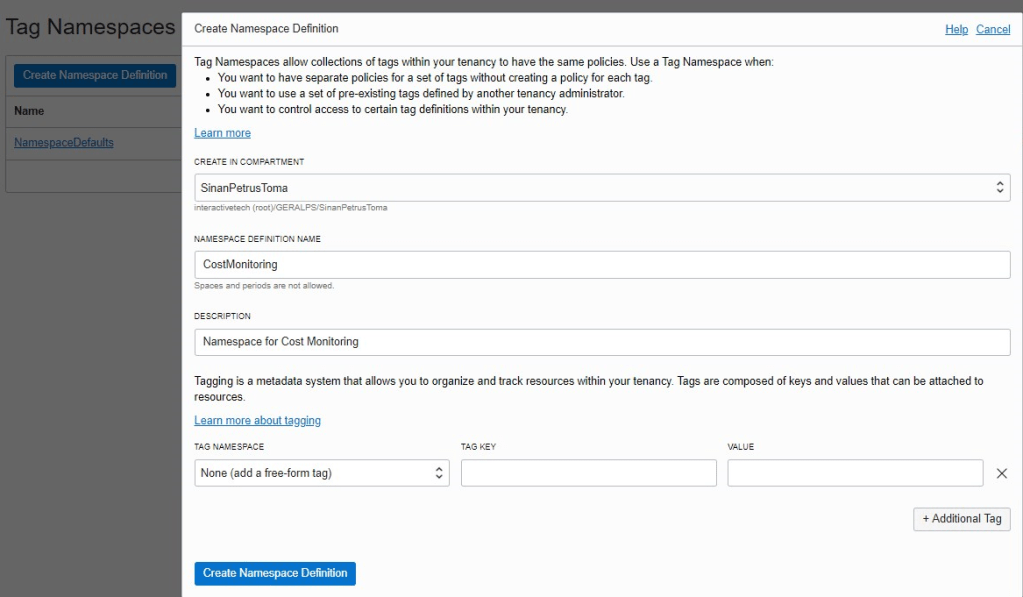Image resolution: width=1023 pixels, height=597 pixels.
Task: Click the Description input field
Action: (x=602, y=342)
